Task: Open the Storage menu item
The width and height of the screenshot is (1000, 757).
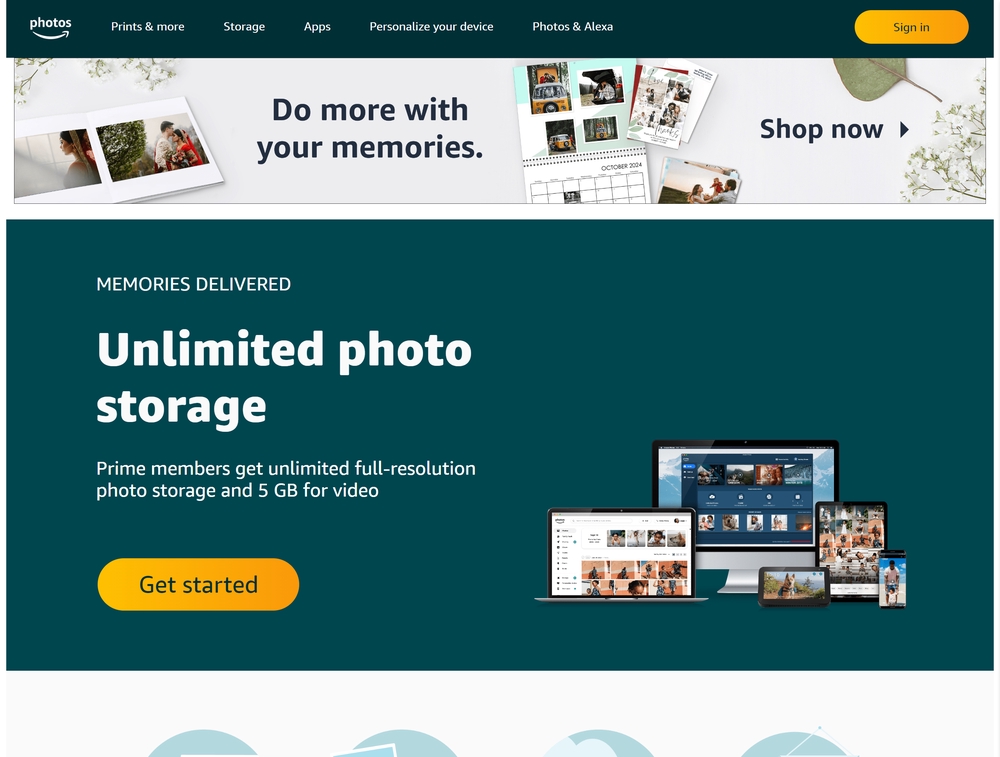Action: coord(244,27)
